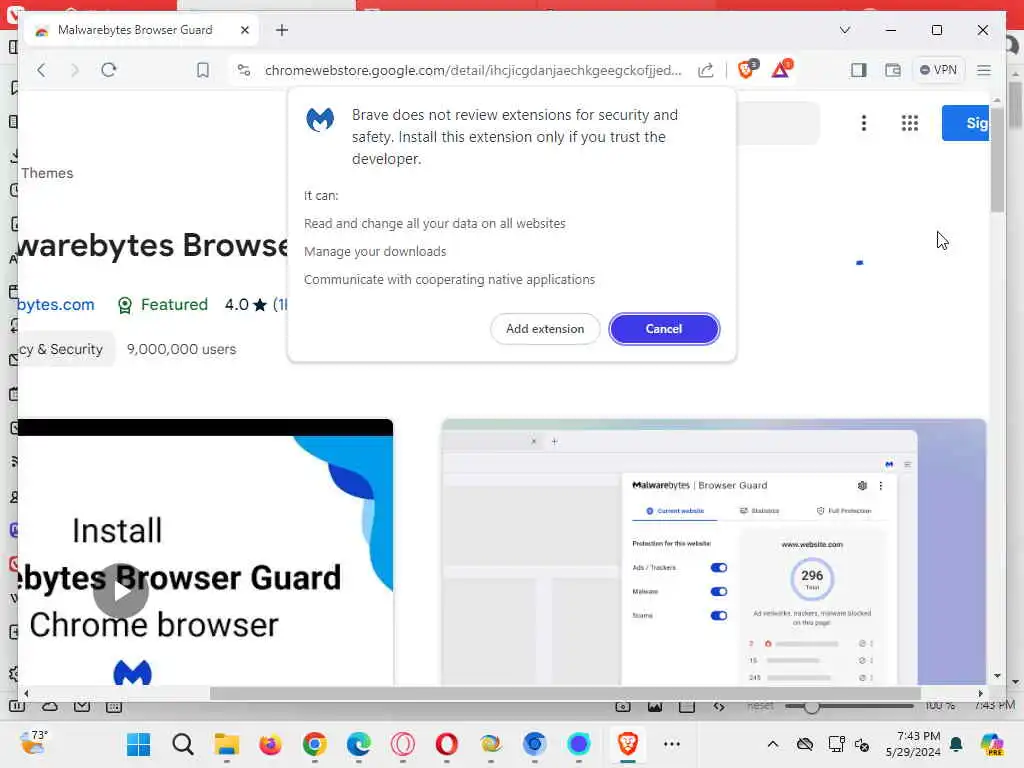Open a new tab with plus button
The width and height of the screenshot is (1024, 768).
tap(281, 30)
